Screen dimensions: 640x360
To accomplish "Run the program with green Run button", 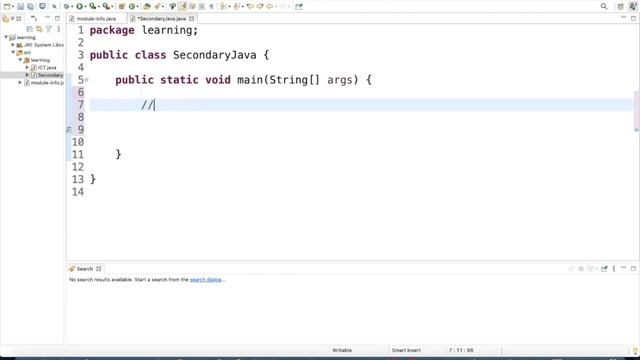I will (x=79, y=7).
